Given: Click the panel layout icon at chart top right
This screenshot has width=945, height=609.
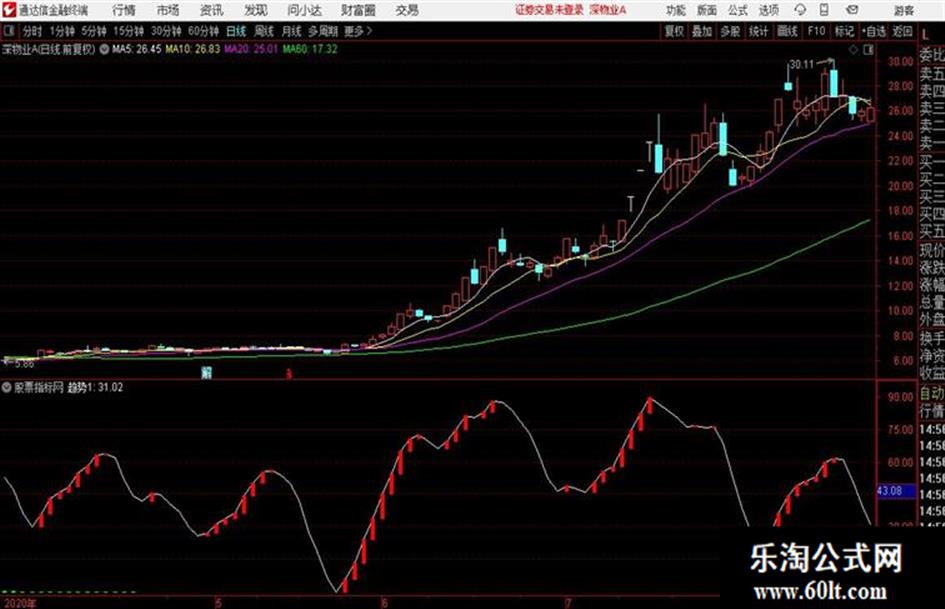Looking at the screenshot, I should pyautogui.click(x=868, y=50).
